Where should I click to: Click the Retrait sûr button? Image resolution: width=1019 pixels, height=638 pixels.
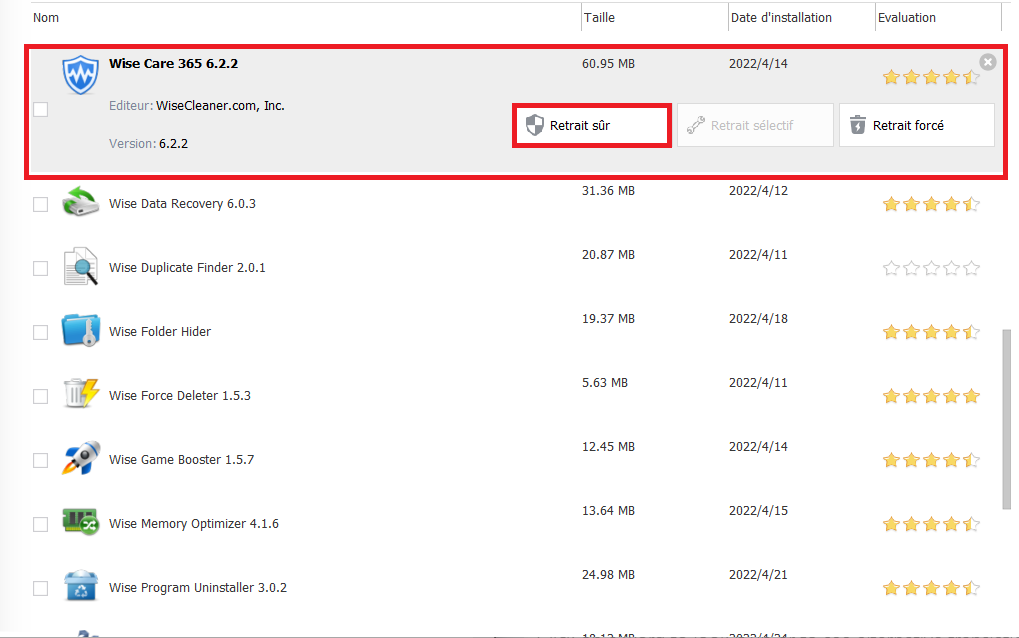pos(591,125)
